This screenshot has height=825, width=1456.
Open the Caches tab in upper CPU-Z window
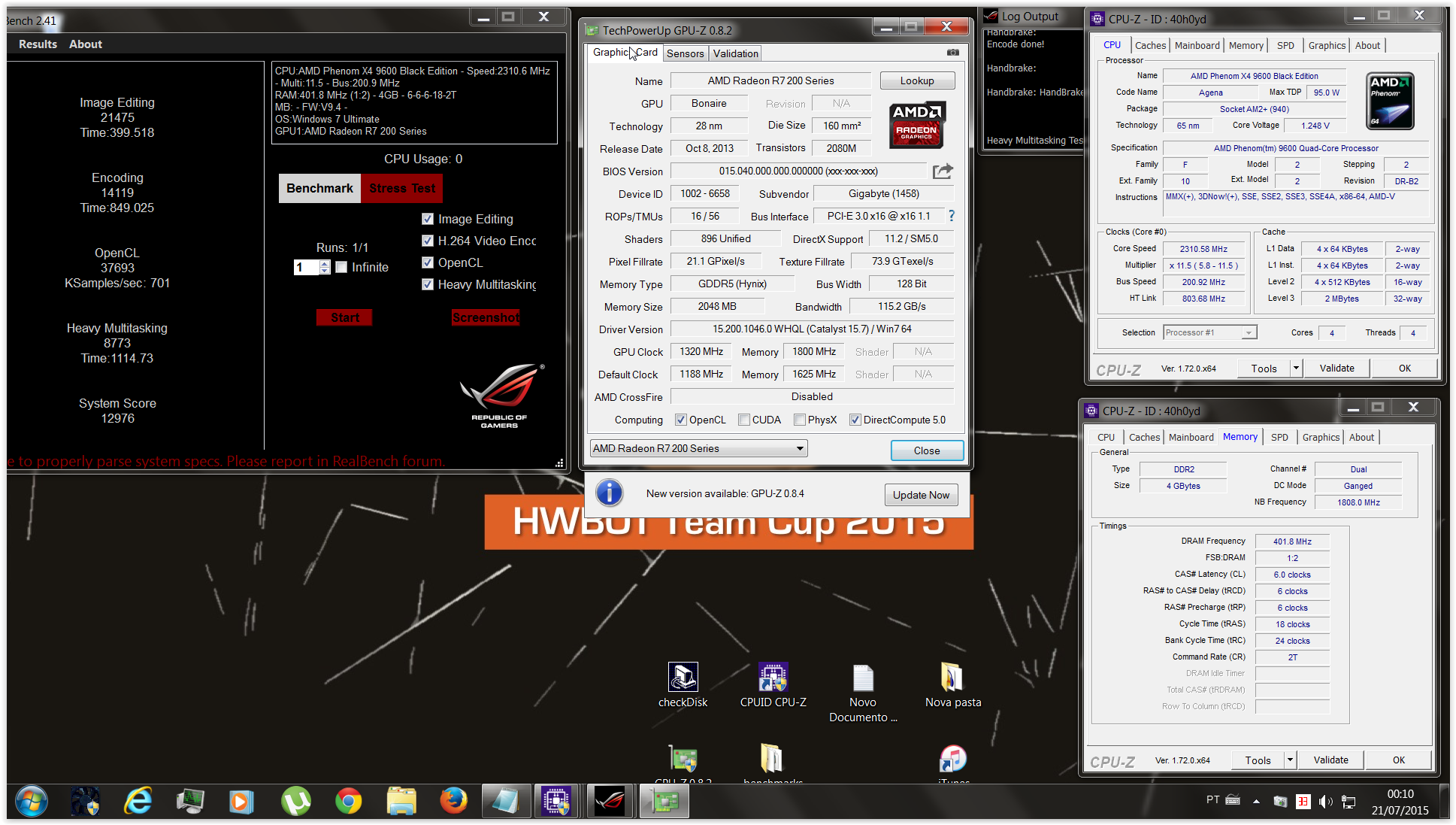pyautogui.click(x=1150, y=45)
